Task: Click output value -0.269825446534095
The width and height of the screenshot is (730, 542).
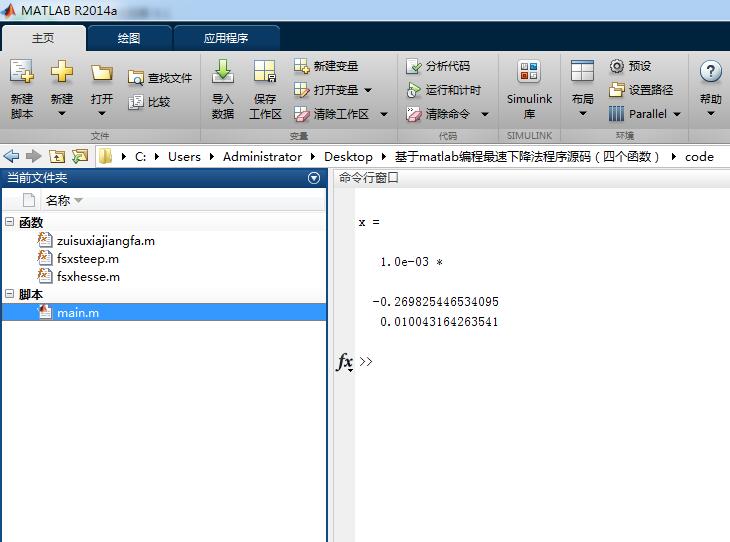Action: point(435,302)
